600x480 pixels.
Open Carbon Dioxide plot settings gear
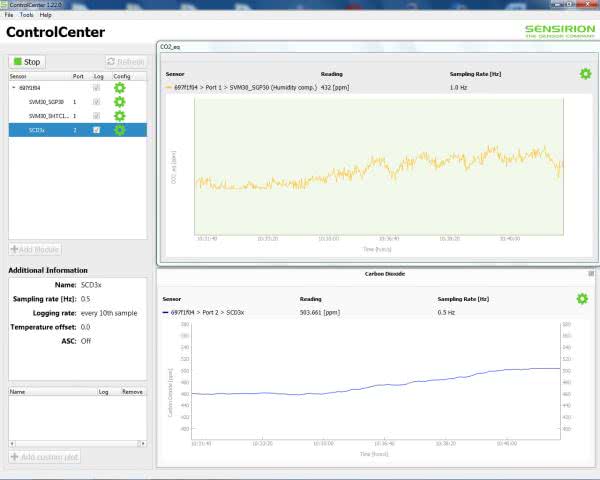[x=582, y=299]
